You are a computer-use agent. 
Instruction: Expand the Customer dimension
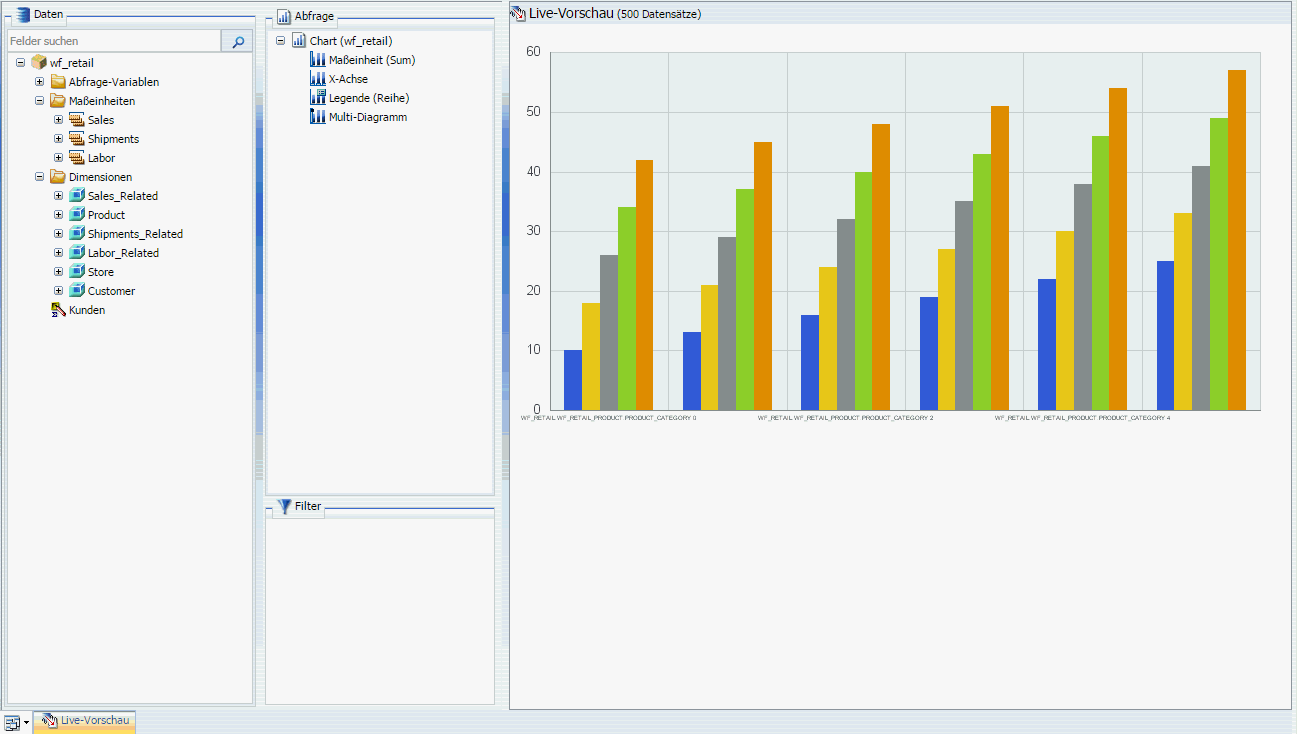click(x=58, y=291)
